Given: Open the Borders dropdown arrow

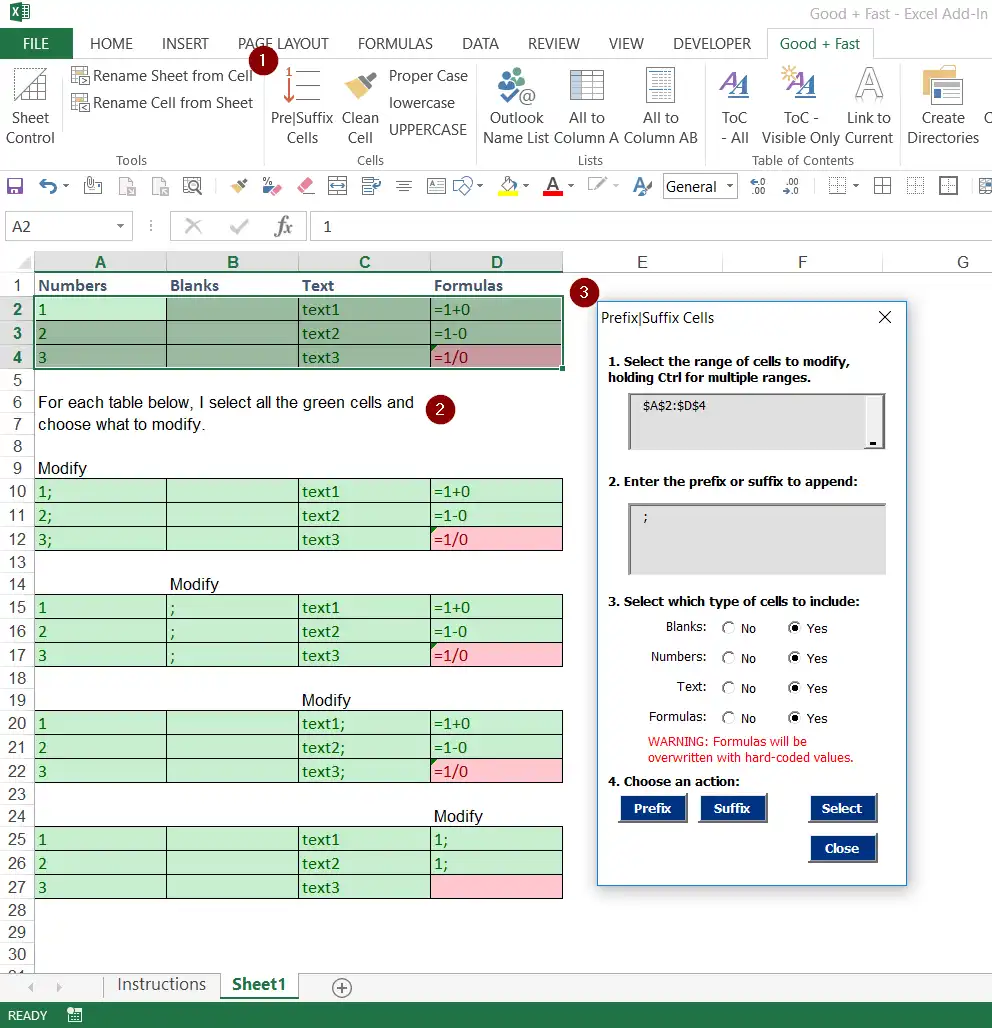Looking at the screenshot, I should coord(856,187).
